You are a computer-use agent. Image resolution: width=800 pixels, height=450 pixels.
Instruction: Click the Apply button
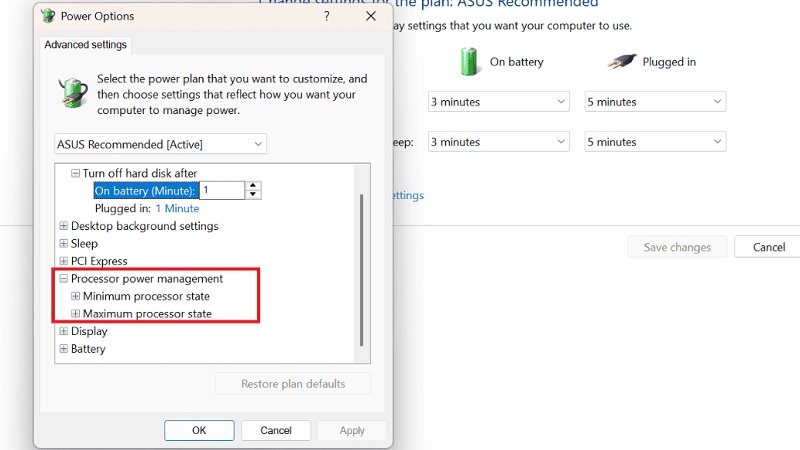point(352,430)
